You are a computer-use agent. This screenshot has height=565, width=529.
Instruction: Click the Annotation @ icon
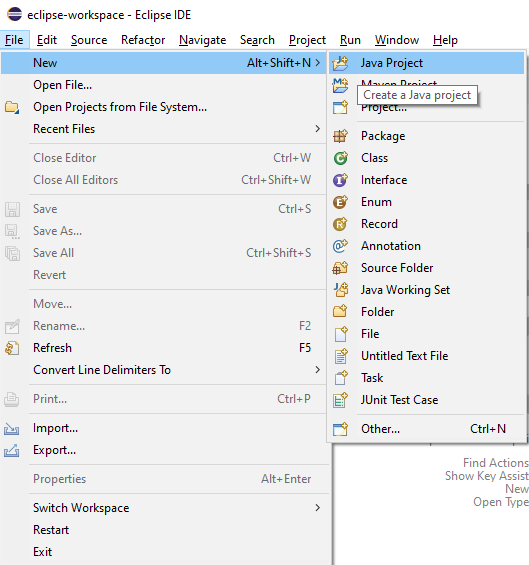click(x=340, y=246)
